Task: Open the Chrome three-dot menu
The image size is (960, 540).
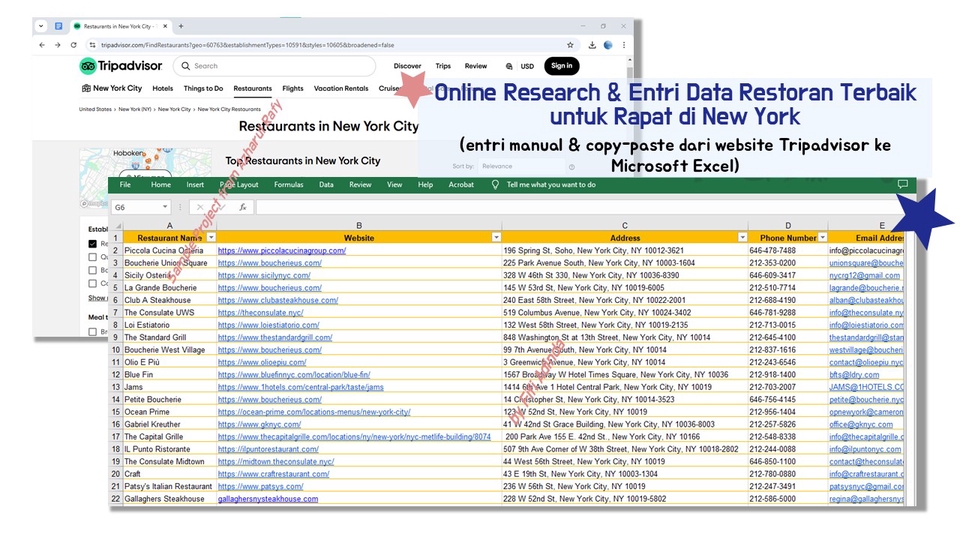Action: (624, 45)
